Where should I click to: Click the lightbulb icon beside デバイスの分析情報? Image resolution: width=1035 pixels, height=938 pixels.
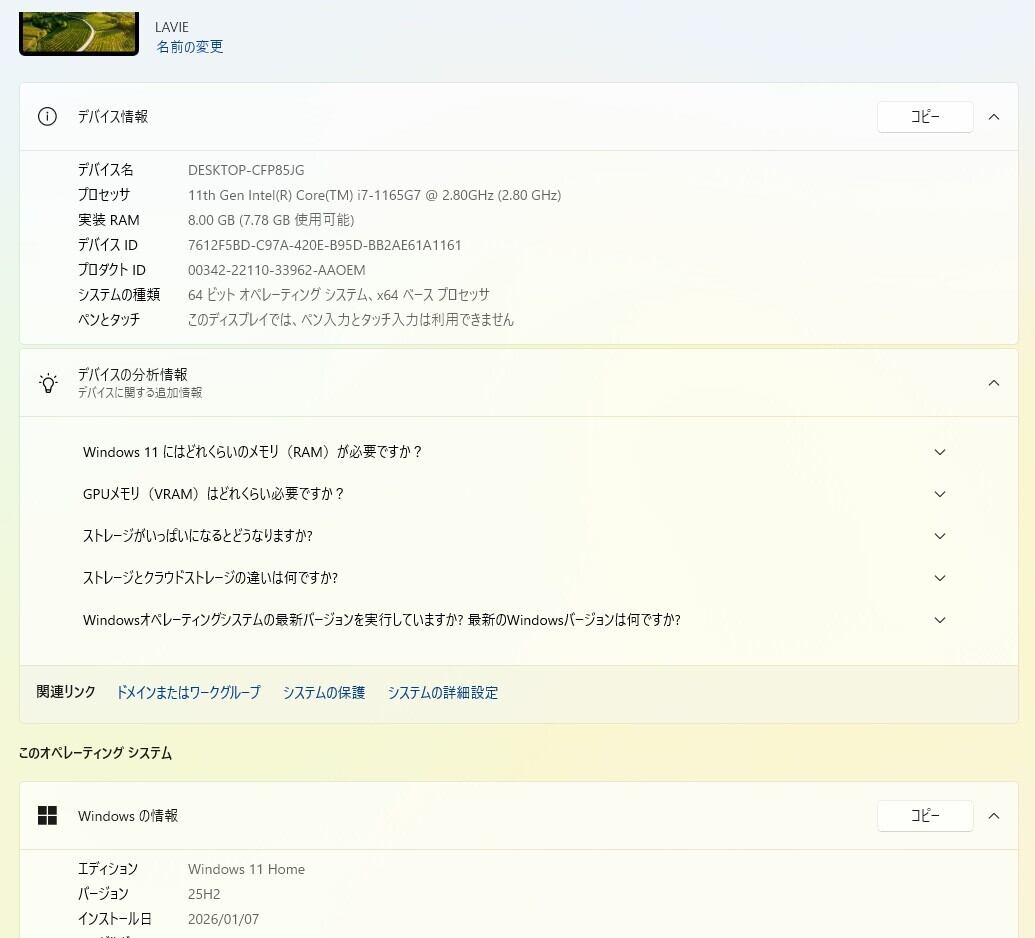point(48,383)
